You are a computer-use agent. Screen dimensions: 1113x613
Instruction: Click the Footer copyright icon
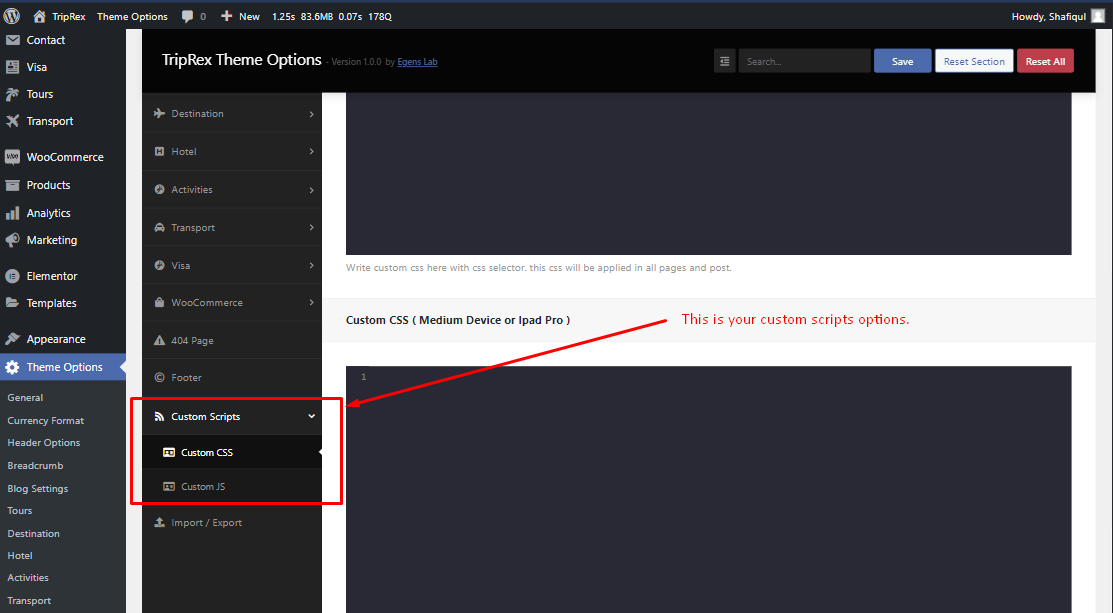tap(159, 377)
